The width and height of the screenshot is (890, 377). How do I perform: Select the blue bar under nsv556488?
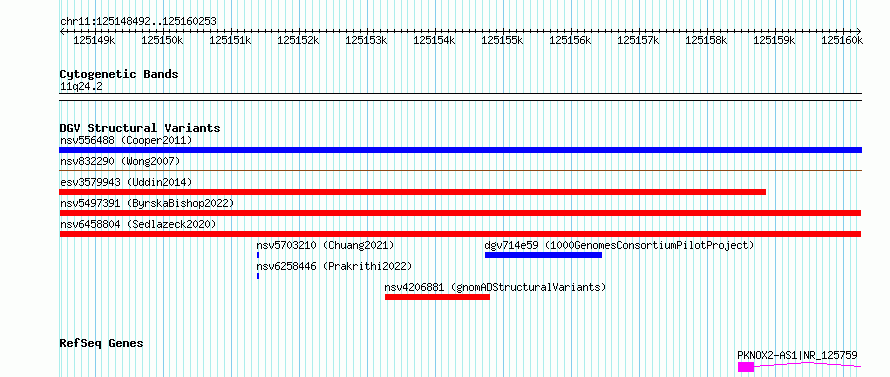tap(460, 150)
